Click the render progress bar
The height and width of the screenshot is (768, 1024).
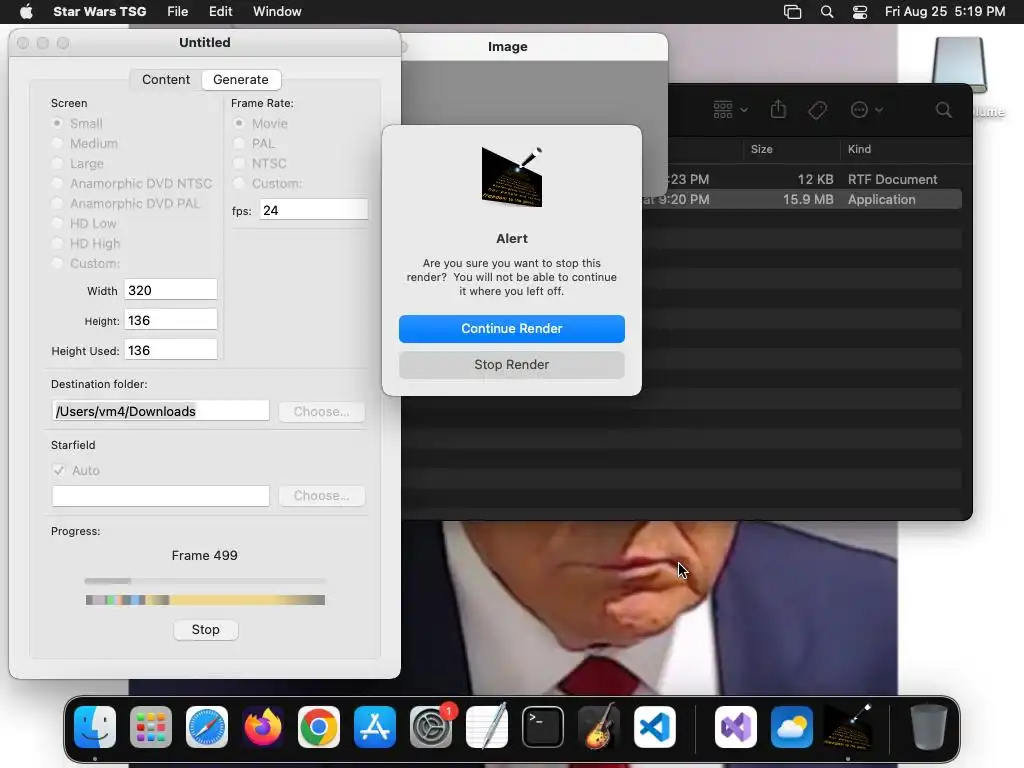pos(205,581)
